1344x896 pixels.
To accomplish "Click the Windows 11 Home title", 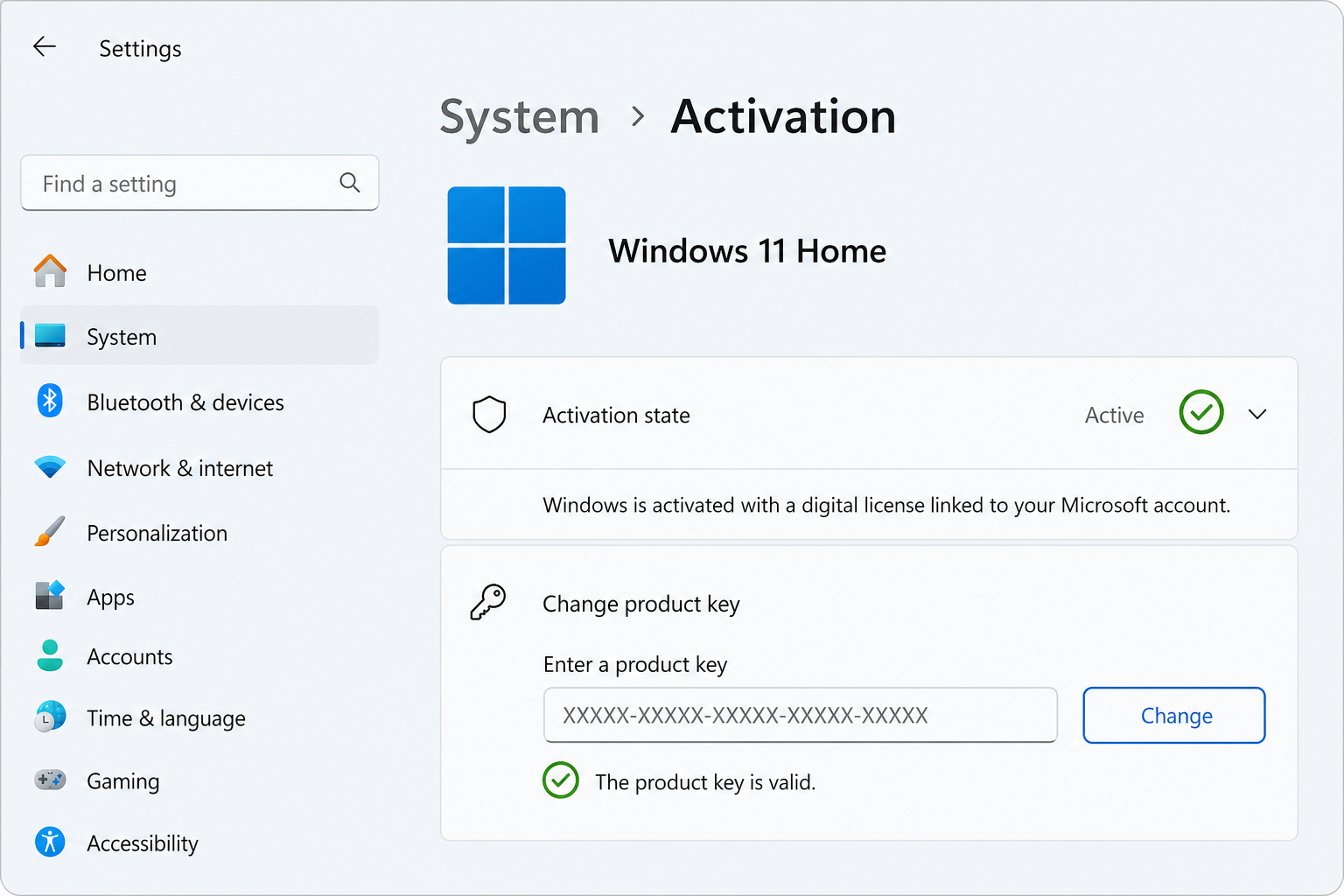I will click(747, 251).
